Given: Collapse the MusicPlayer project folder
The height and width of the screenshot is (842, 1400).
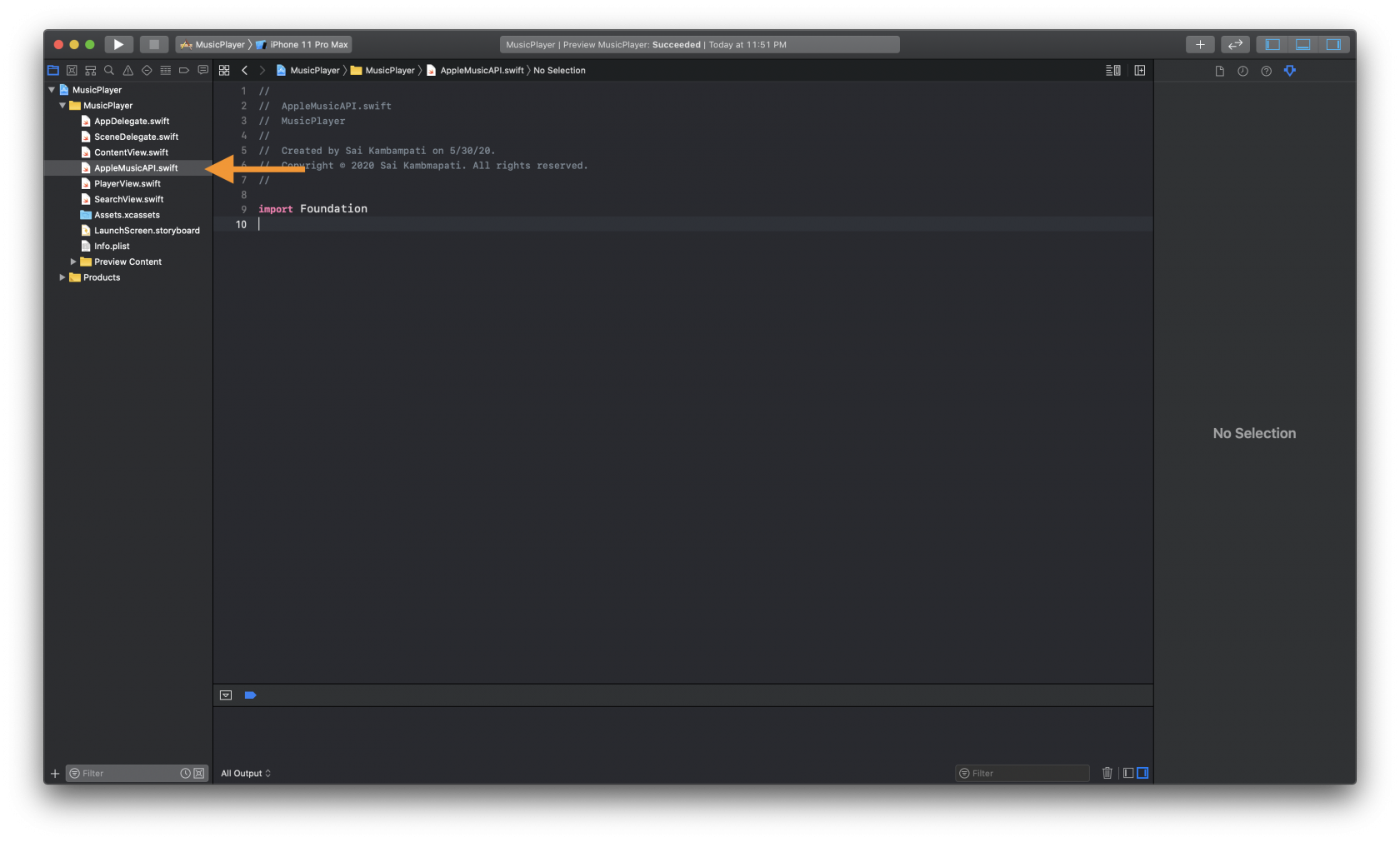Looking at the screenshot, I should (62, 105).
